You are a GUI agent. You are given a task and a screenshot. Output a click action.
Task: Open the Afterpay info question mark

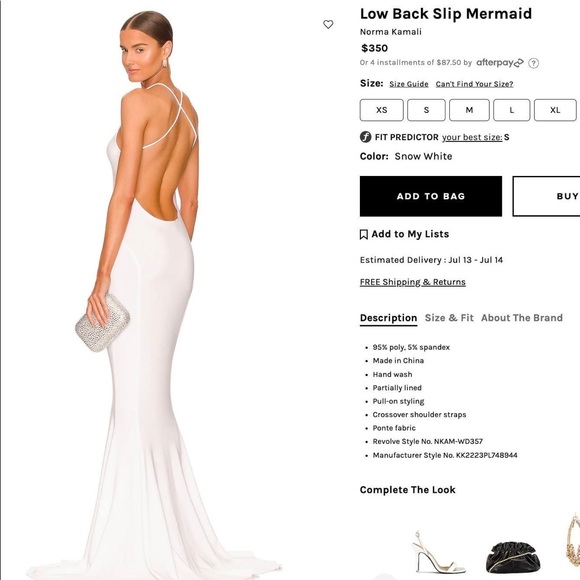533,63
